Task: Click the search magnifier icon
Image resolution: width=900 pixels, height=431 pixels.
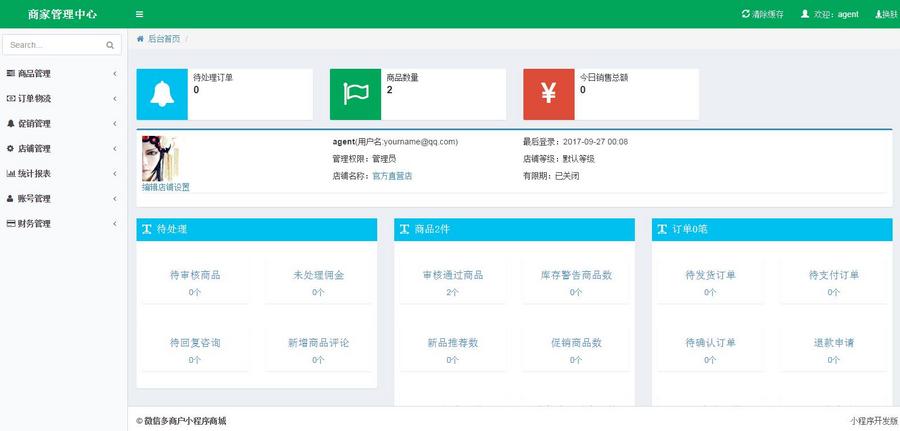Action: (x=110, y=45)
